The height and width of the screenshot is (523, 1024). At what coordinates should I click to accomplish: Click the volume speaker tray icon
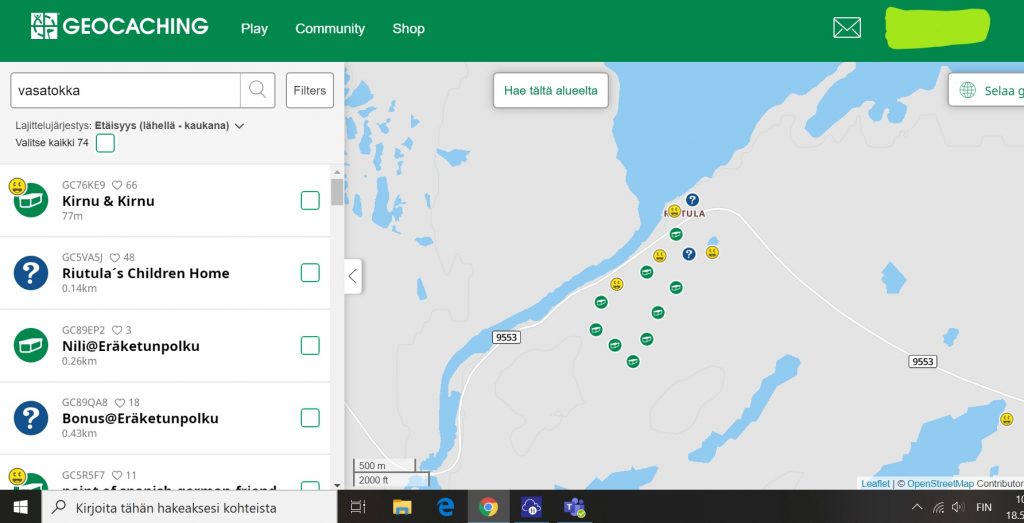click(x=958, y=507)
